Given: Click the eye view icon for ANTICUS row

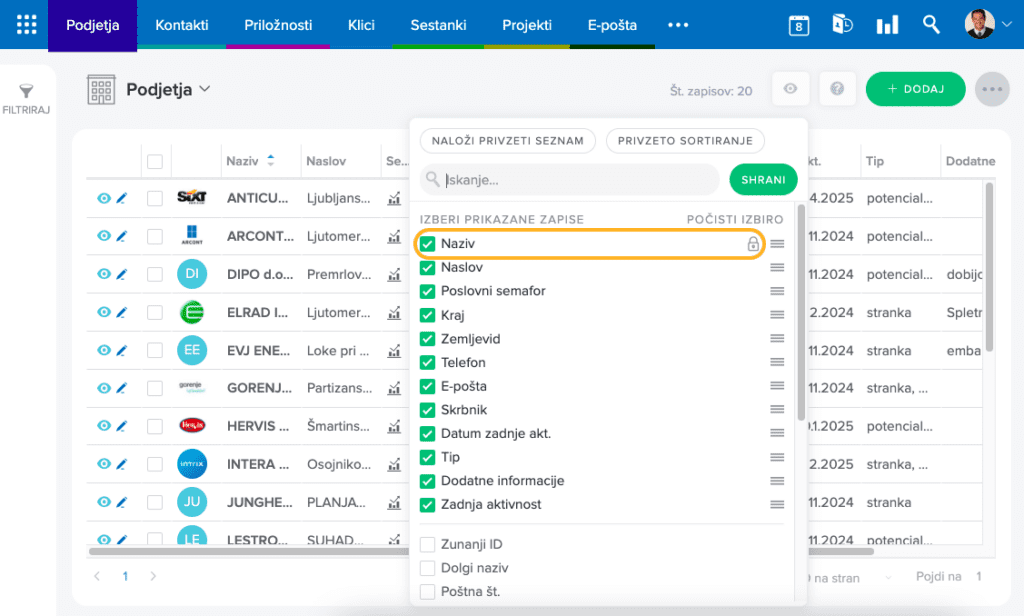Looking at the screenshot, I should tap(103, 198).
